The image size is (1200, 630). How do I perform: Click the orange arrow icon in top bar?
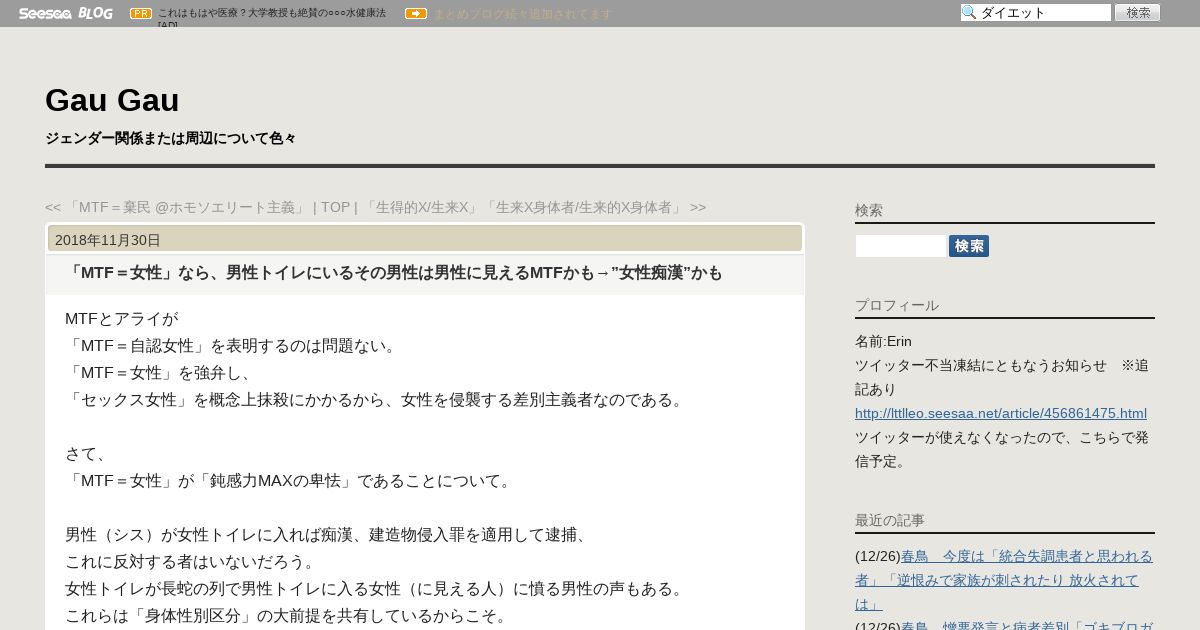[416, 13]
